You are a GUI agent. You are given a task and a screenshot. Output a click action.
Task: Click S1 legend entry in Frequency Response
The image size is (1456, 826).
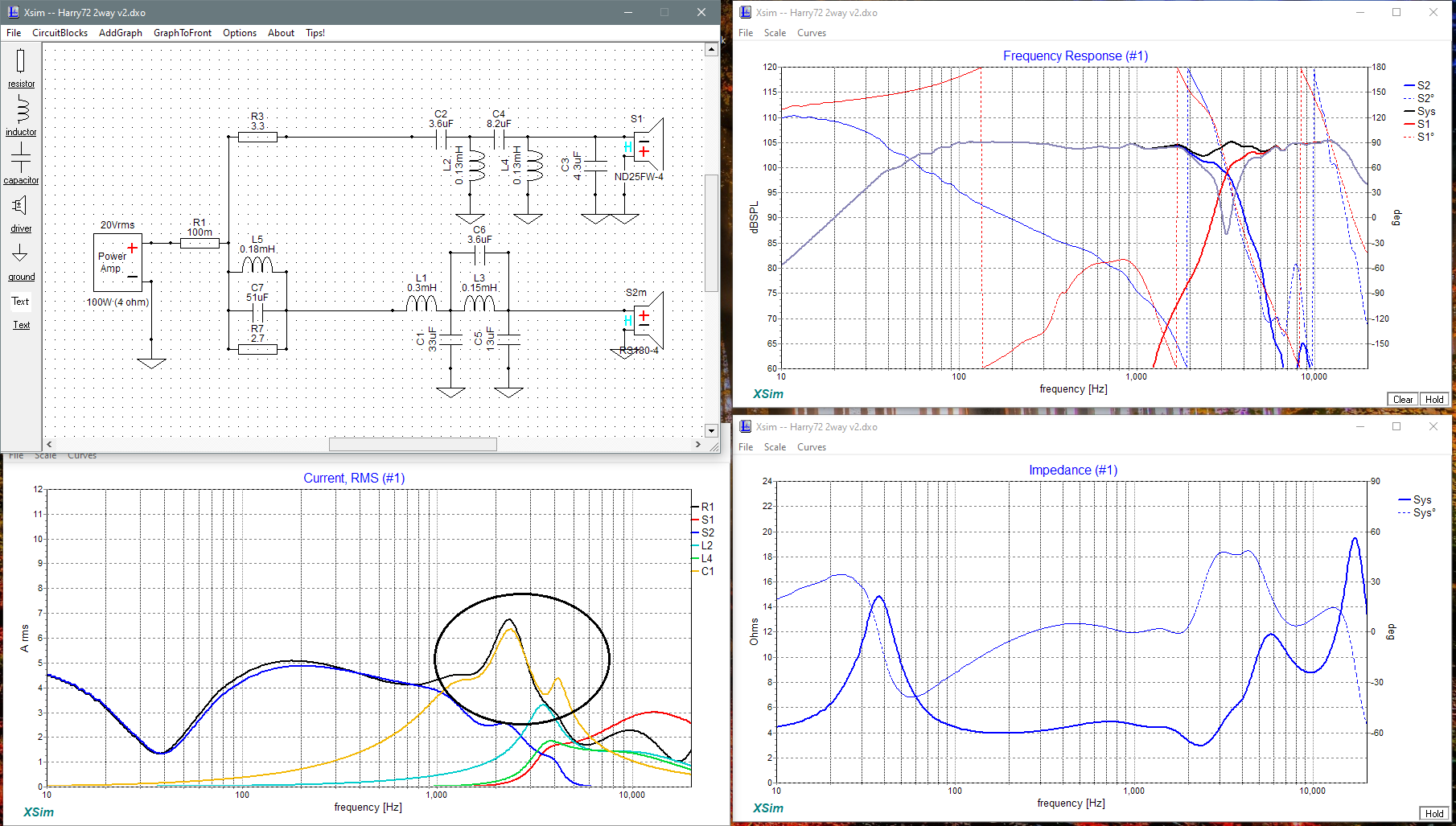[1417, 124]
